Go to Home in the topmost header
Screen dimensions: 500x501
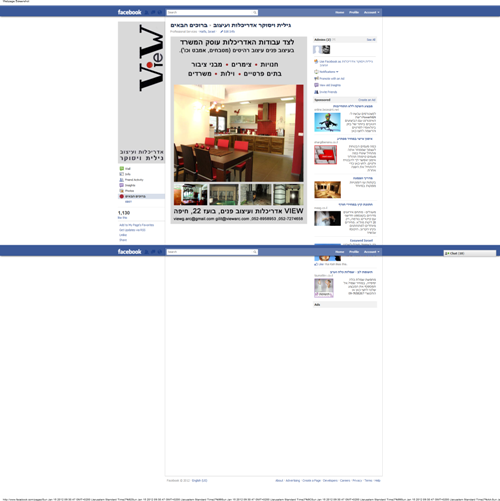pyautogui.click(x=340, y=12)
